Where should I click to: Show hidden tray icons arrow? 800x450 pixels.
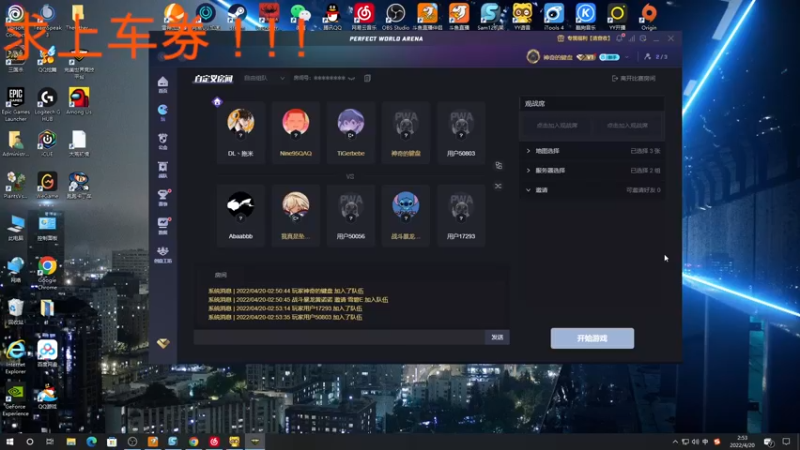coord(675,442)
